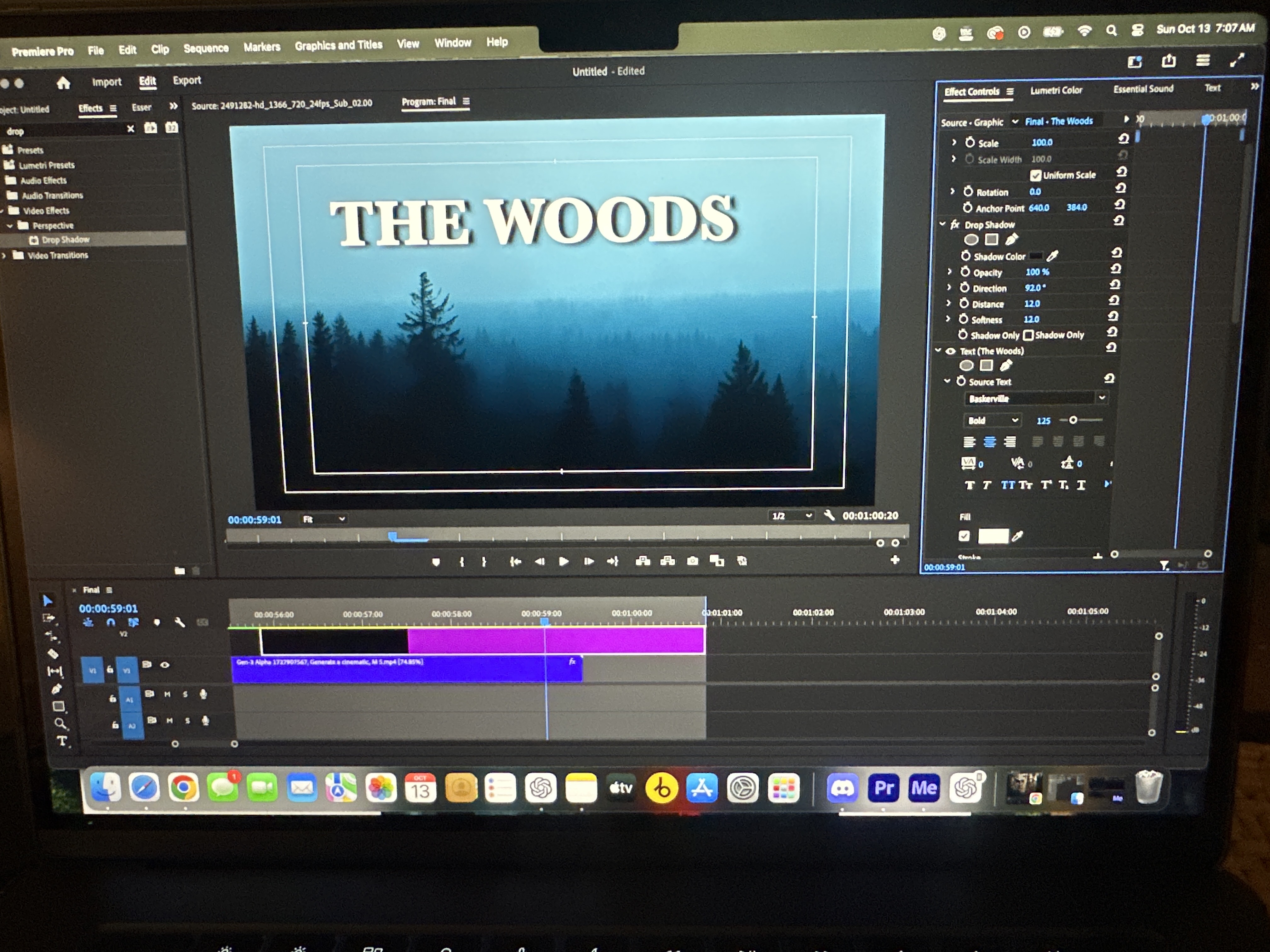The width and height of the screenshot is (1270, 952).
Task: Select the Type tool in timeline toolbar
Action: [x=62, y=741]
